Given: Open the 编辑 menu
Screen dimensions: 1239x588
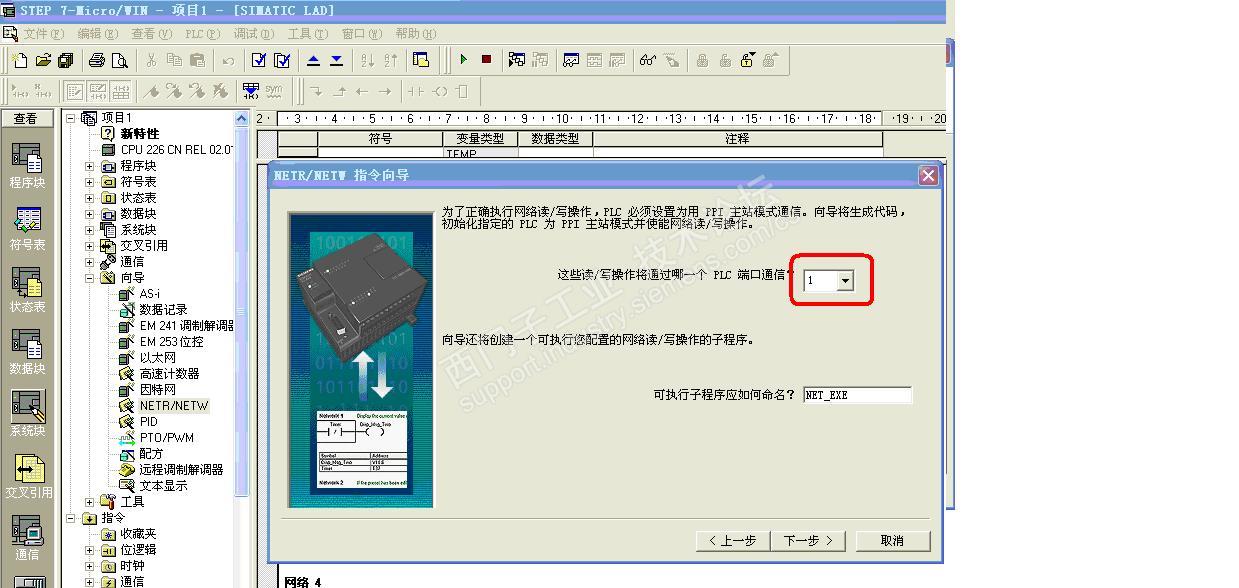Looking at the screenshot, I should coord(98,33).
